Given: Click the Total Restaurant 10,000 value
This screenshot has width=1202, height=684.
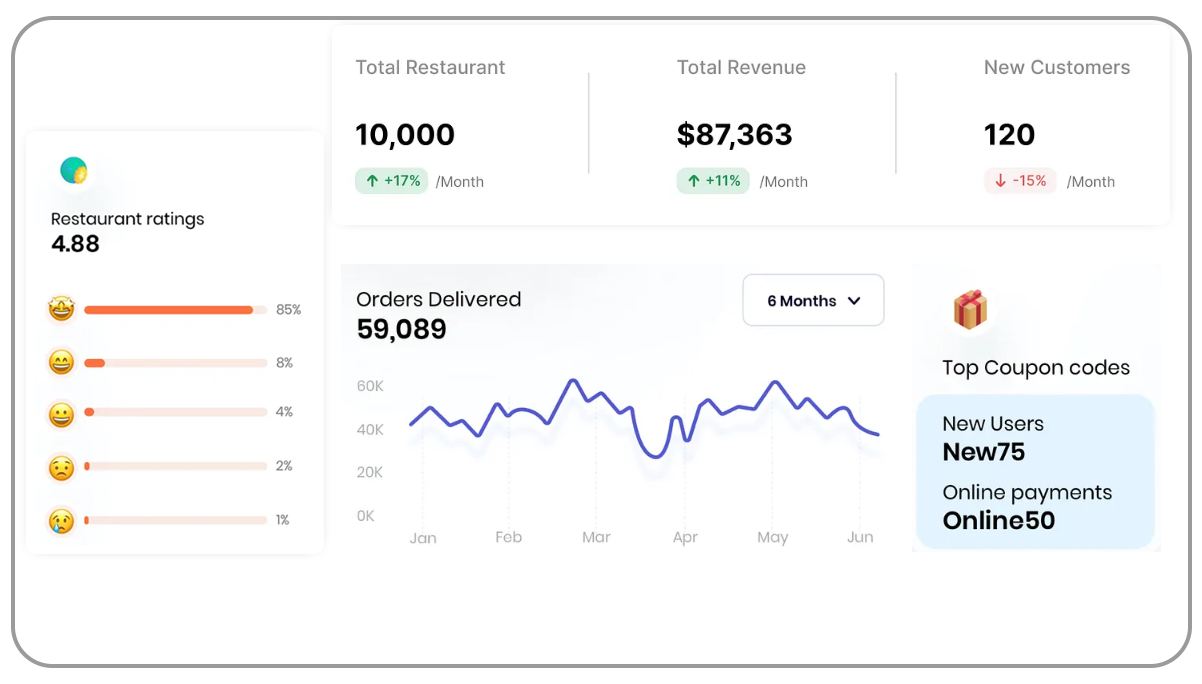Looking at the screenshot, I should (405, 135).
